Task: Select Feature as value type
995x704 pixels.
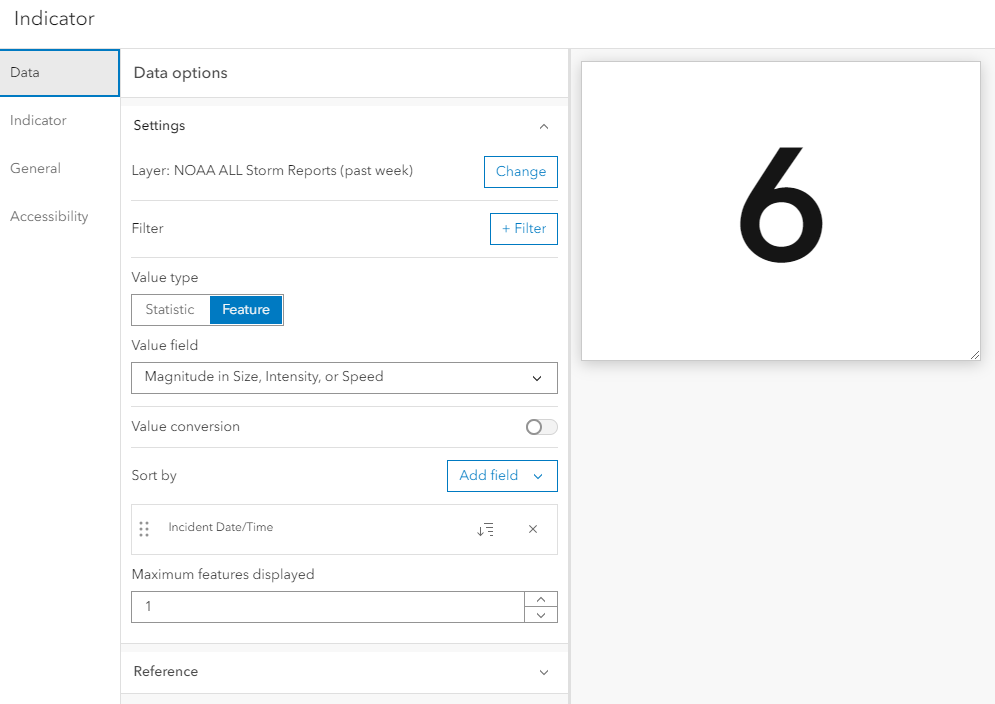Action: coord(246,310)
